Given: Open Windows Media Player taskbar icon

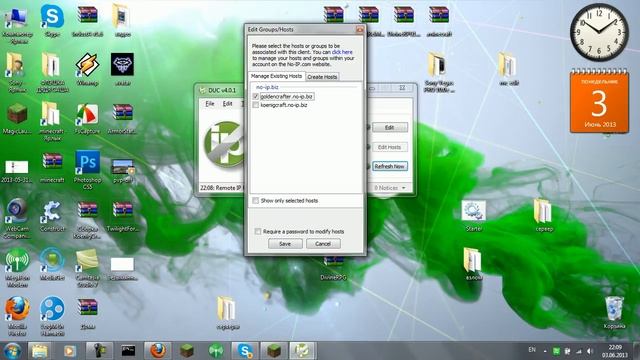Looking at the screenshot, I should coord(69,351).
